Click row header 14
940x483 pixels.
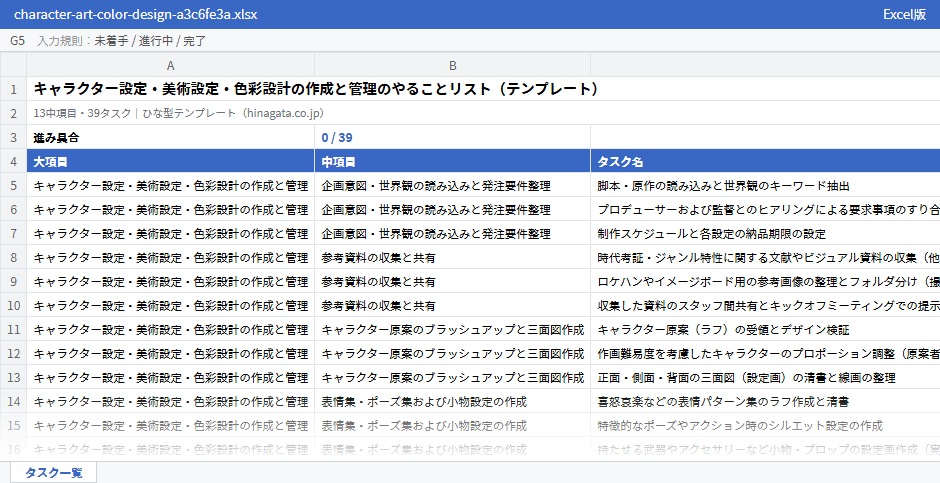(13, 401)
